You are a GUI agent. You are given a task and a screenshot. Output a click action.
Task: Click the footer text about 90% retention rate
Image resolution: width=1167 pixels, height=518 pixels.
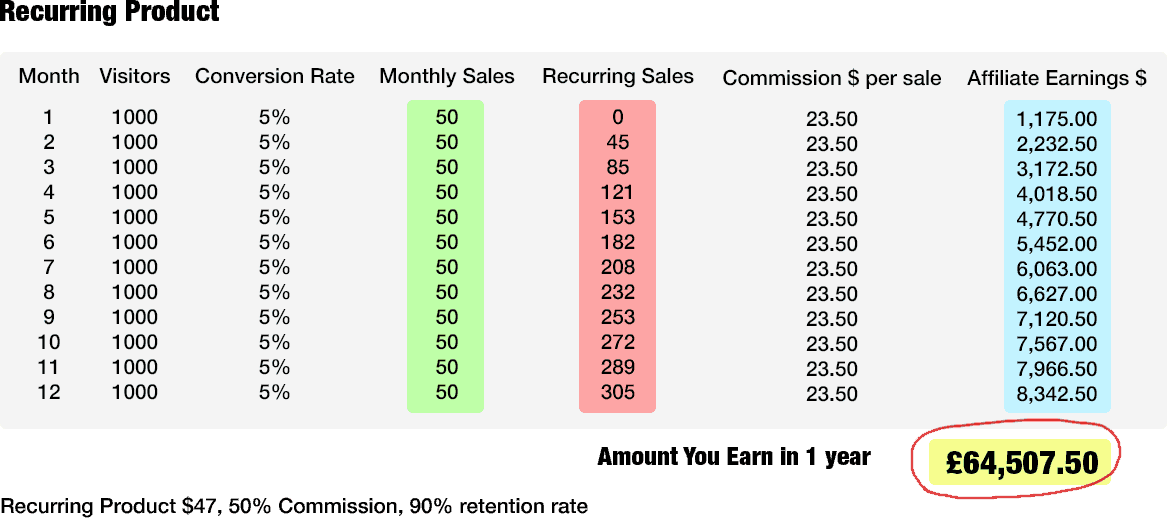[x=294, y=506]
